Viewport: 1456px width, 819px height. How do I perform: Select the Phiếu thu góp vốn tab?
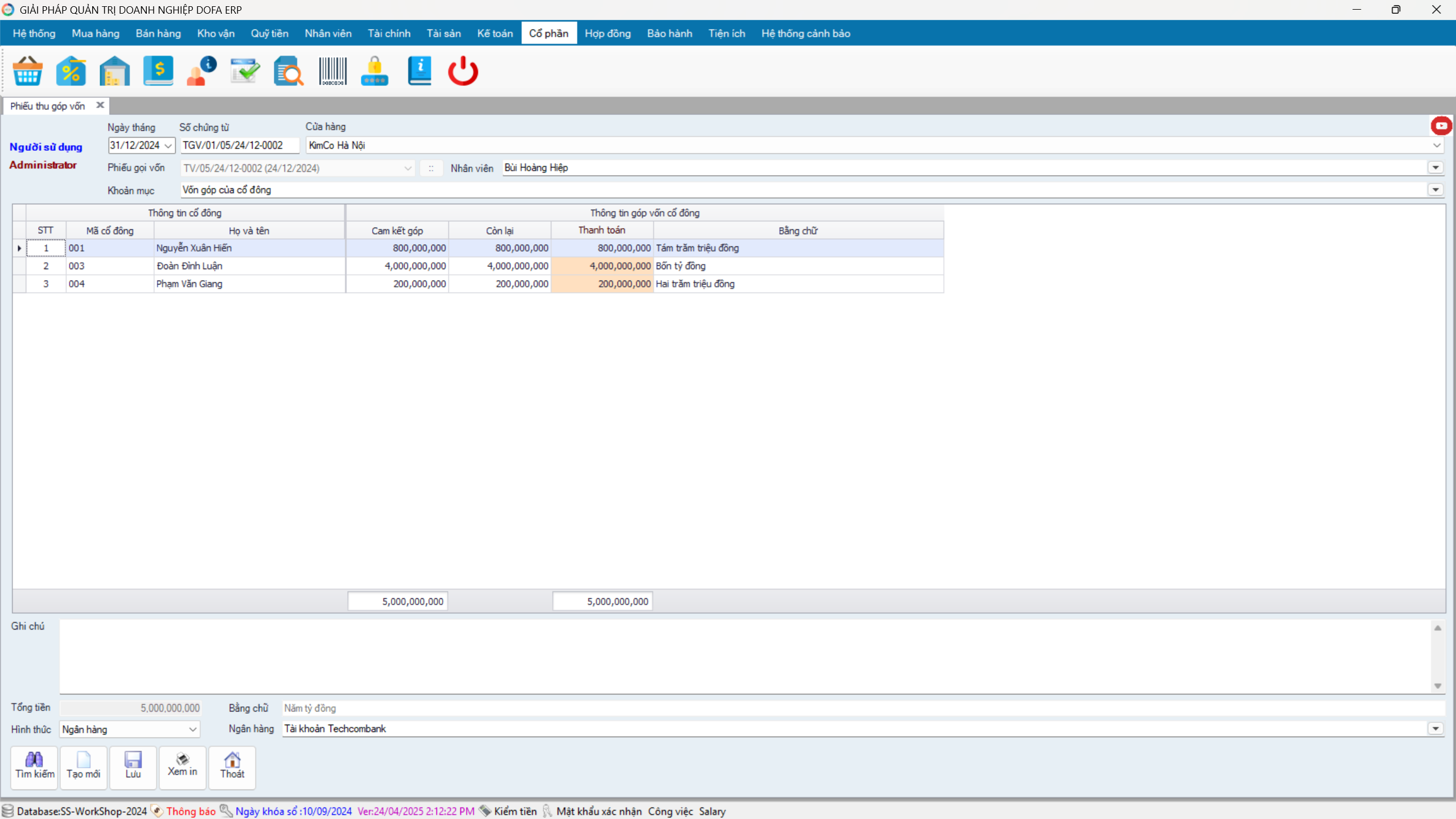48,106
